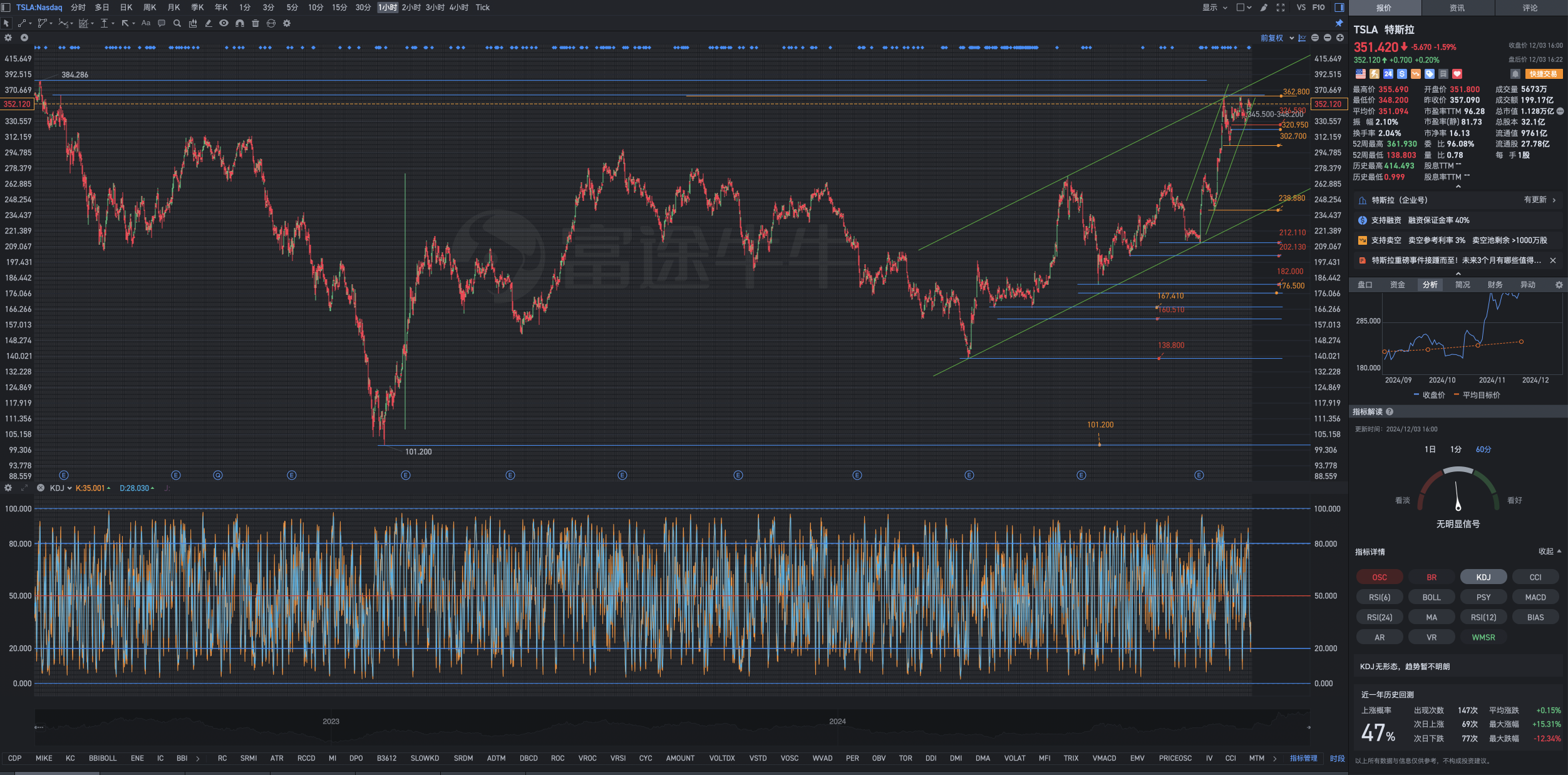Open the KDJ indicator name dropdown
Screen dimensions: 1568x775
(x=61, y=488)
